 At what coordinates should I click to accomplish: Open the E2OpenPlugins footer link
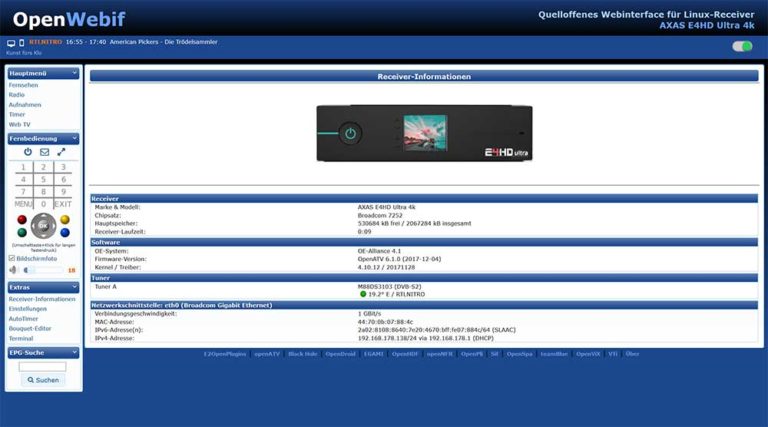tap(225, 354)
